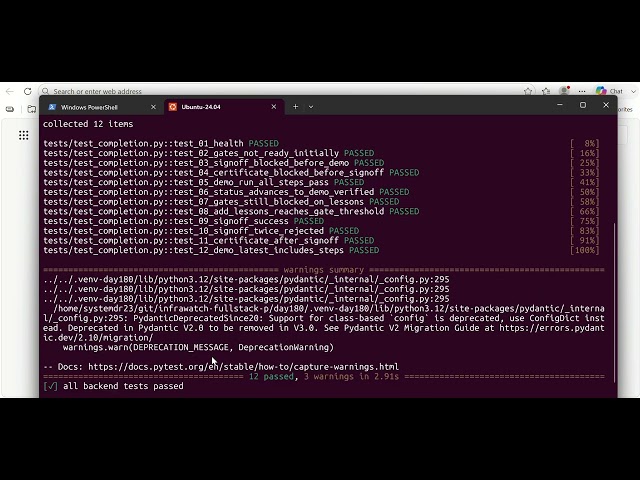The height and width of the screenshot is (480, 640).
Task: Open browser settings and more menu
Action: pos(582,91)
